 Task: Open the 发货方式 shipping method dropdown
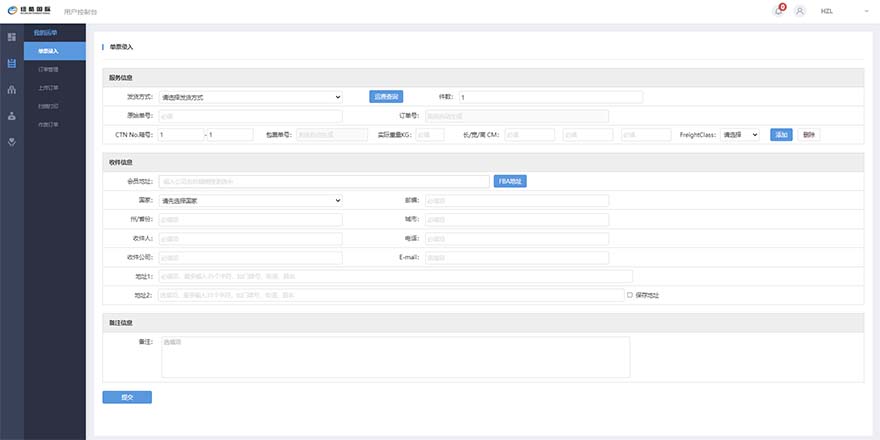pos(251,97)
